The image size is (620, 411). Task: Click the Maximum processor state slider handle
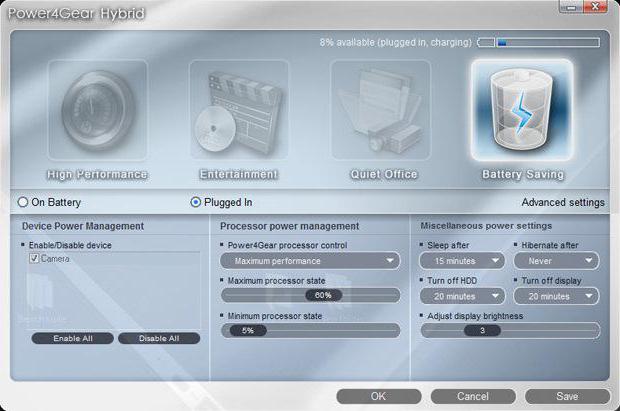[323, 295]
